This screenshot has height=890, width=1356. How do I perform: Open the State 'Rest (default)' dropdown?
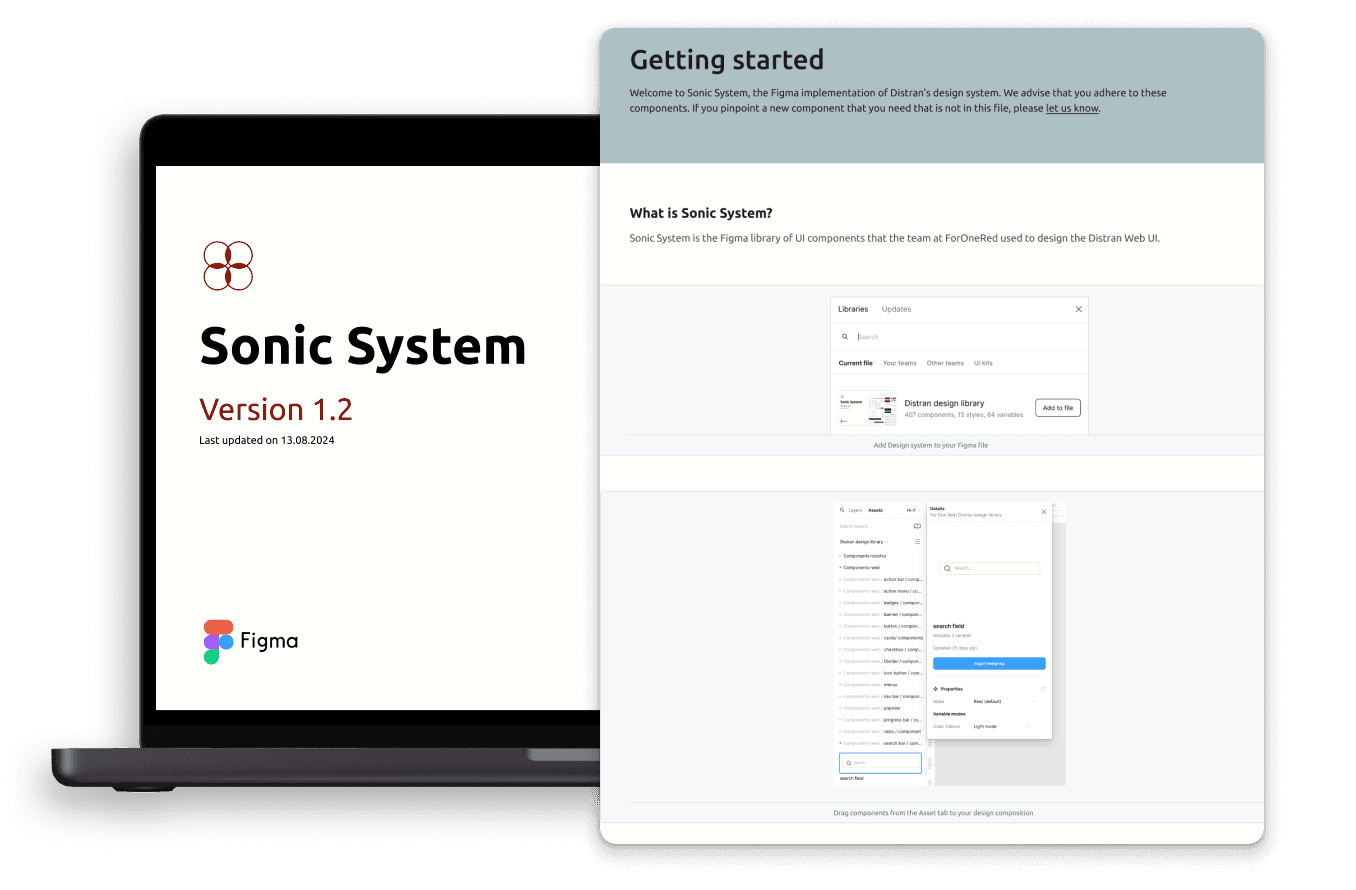(1004, 701)
